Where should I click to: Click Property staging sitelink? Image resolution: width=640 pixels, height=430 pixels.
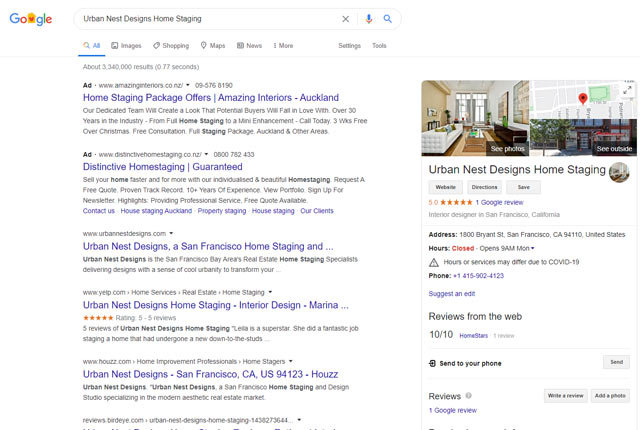pos(222,211)
